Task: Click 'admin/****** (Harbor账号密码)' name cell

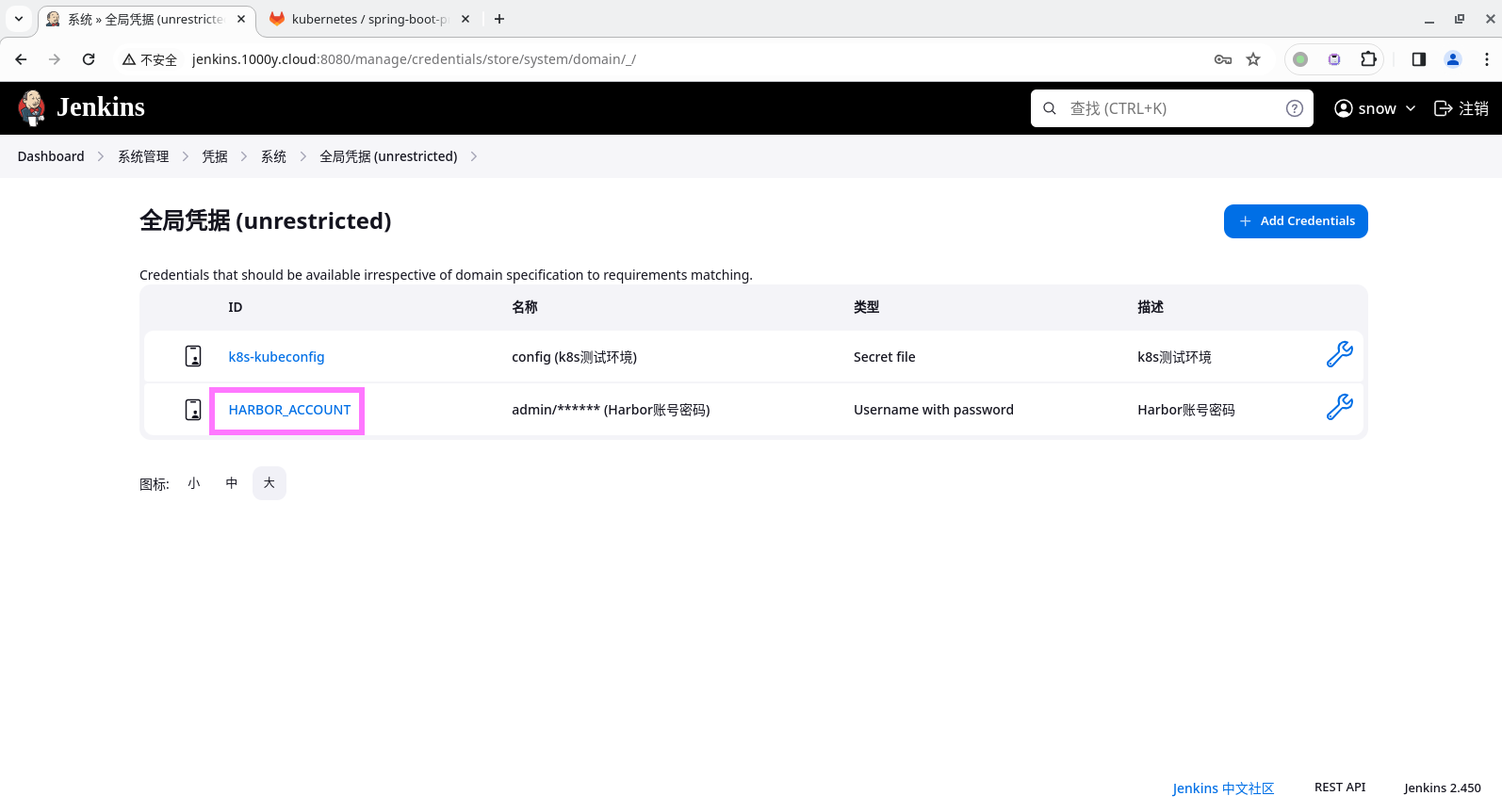Action: click(x=611, y=410)
